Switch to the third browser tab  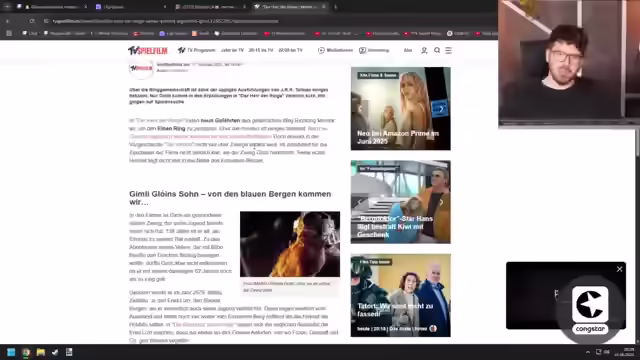point(210,7)
